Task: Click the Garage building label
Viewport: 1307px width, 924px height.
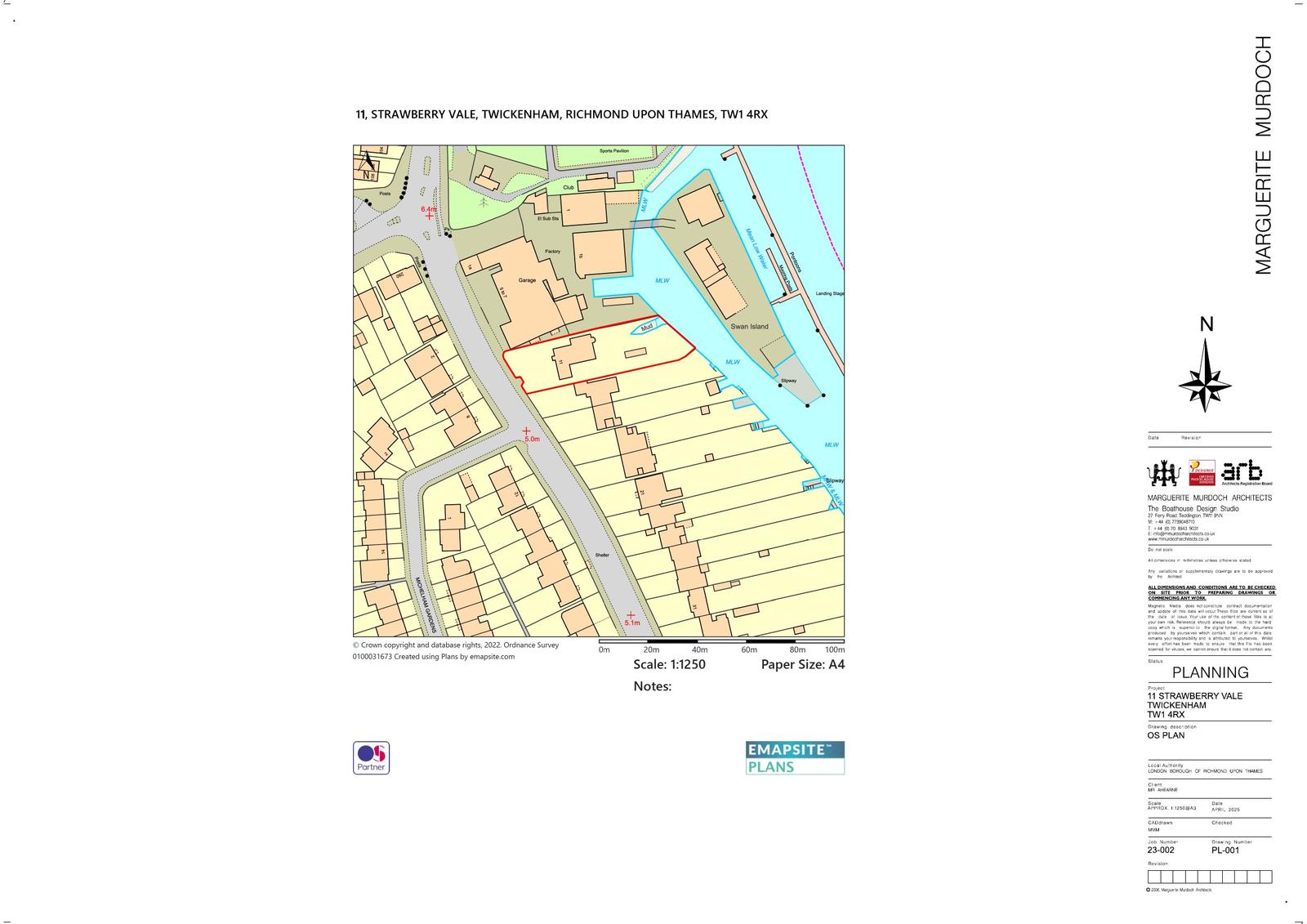Action: pos(527,280)
